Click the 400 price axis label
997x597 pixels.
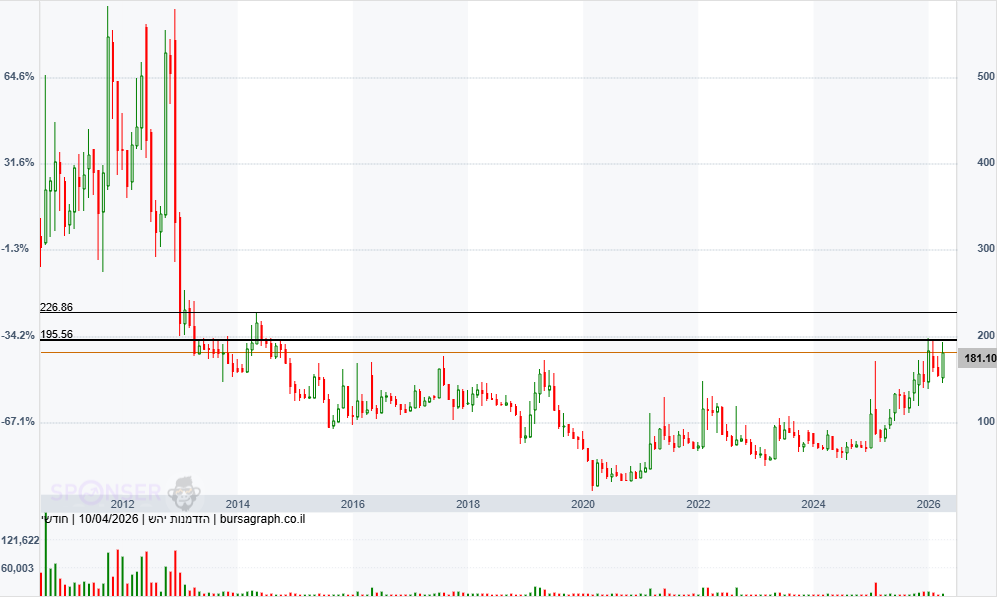click(986, 163)
